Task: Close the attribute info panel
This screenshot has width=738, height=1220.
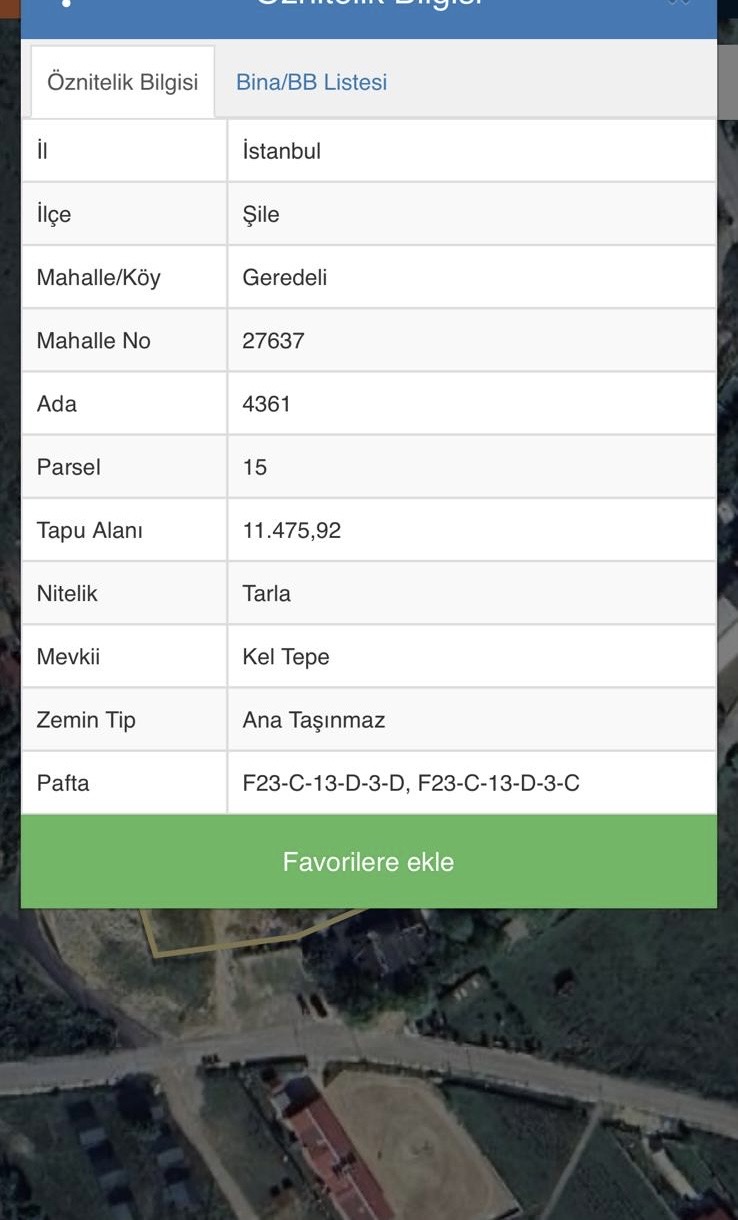Action: click(x=679, y=3)
